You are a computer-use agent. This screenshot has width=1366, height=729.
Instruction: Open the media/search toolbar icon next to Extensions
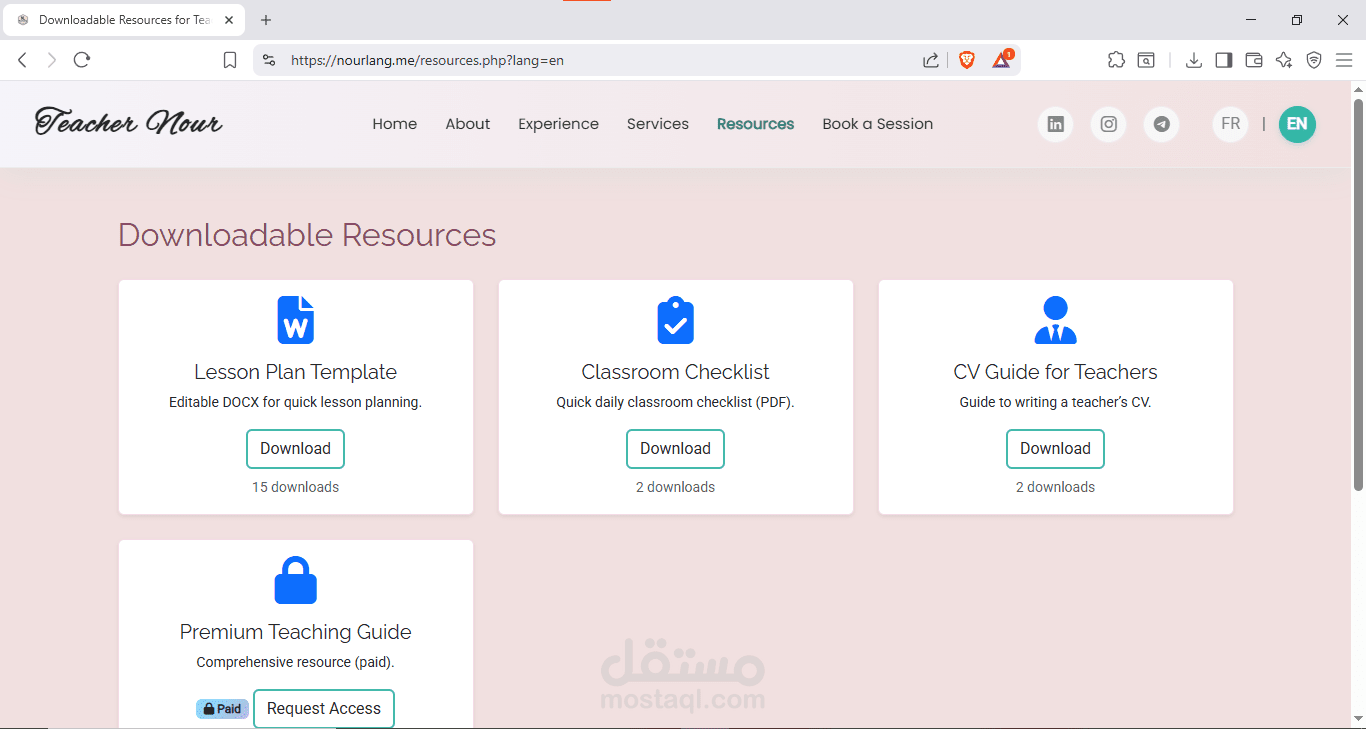point(1146,60)
